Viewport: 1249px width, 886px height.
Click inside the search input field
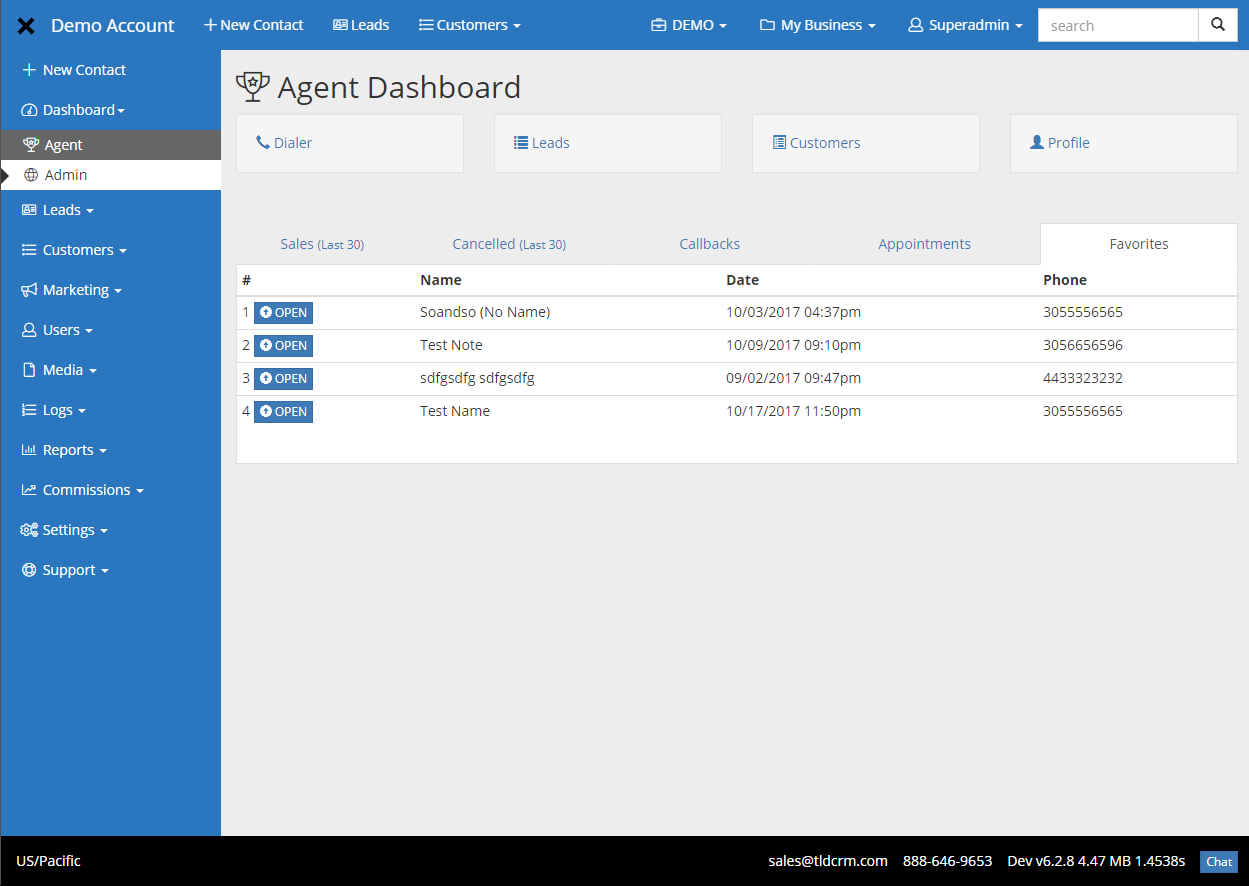[x=1117, y=25]
